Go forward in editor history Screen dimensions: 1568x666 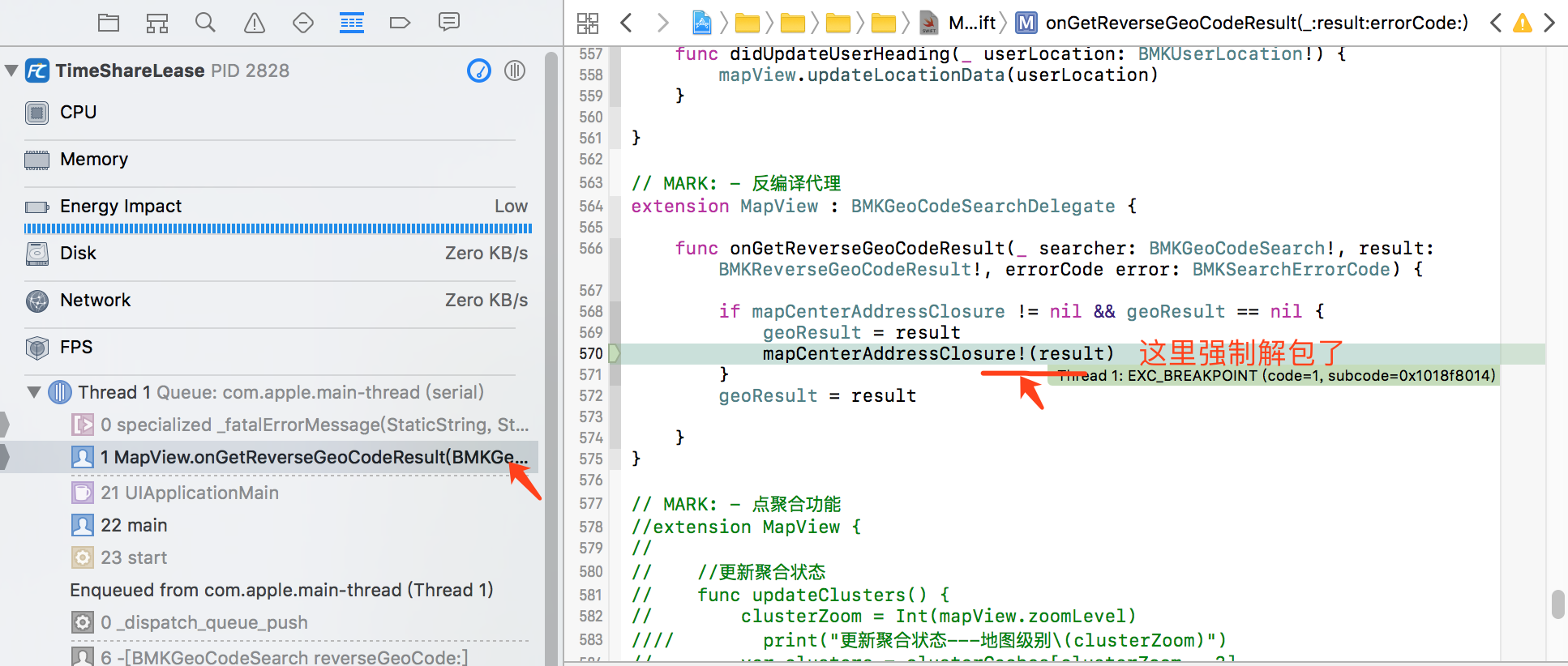pyautogui.click(x=662, y=23)
